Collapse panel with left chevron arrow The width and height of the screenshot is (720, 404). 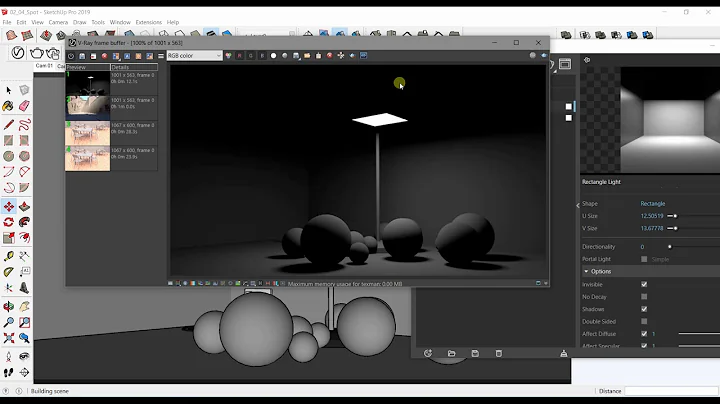(x=578, y=205)
